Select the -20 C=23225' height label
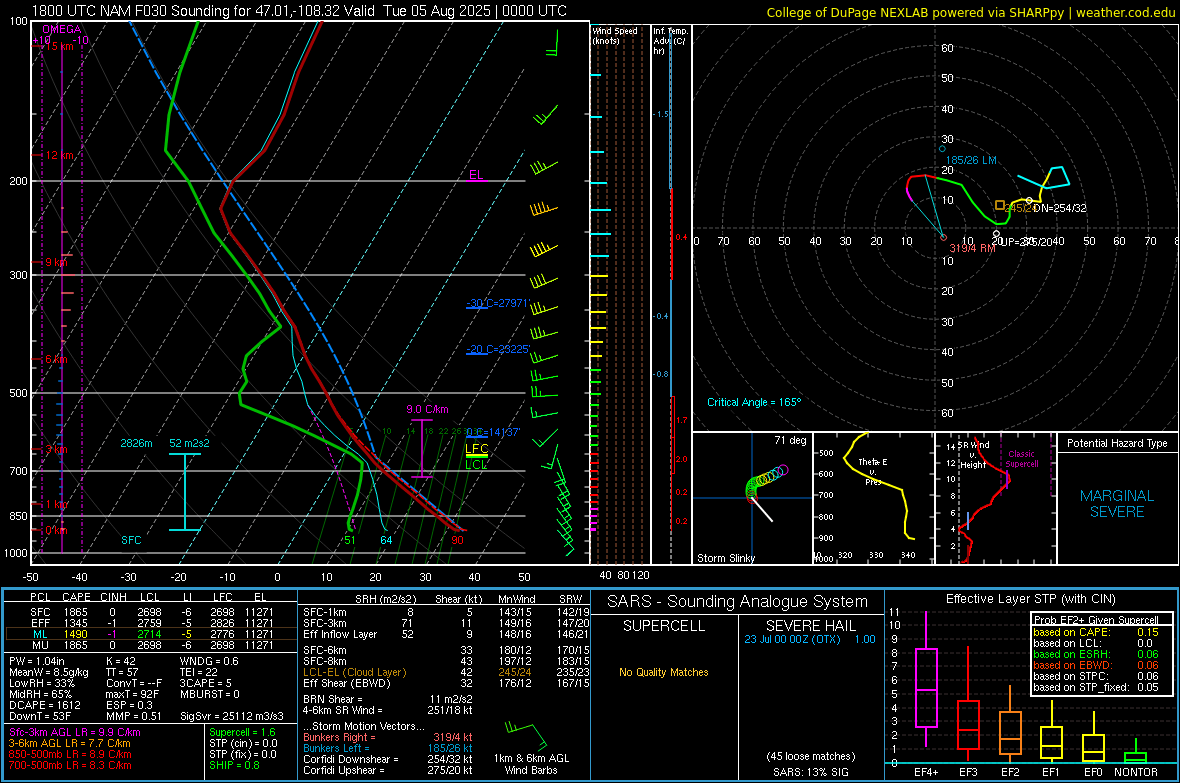Image resolution: width=1180 pixels, height=783 pixels. pyautogui.click(x=498, y=349)
